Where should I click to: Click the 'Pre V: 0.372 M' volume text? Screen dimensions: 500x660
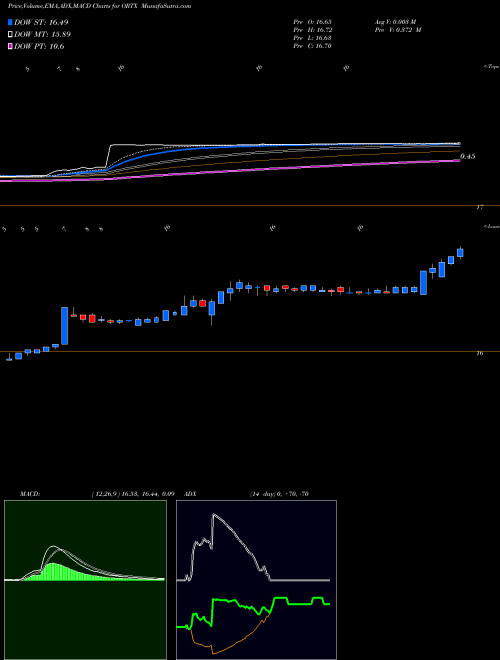click(397, 30)
